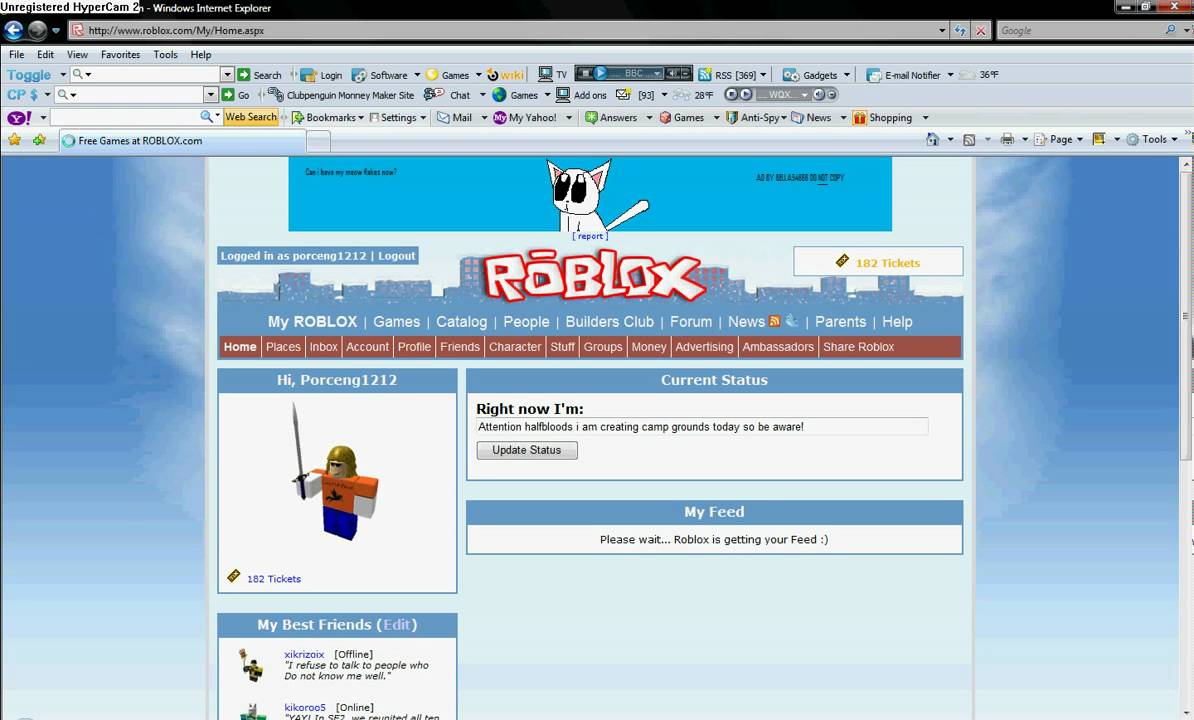Click the Gadgets icon in toolbar

point(790,75)
